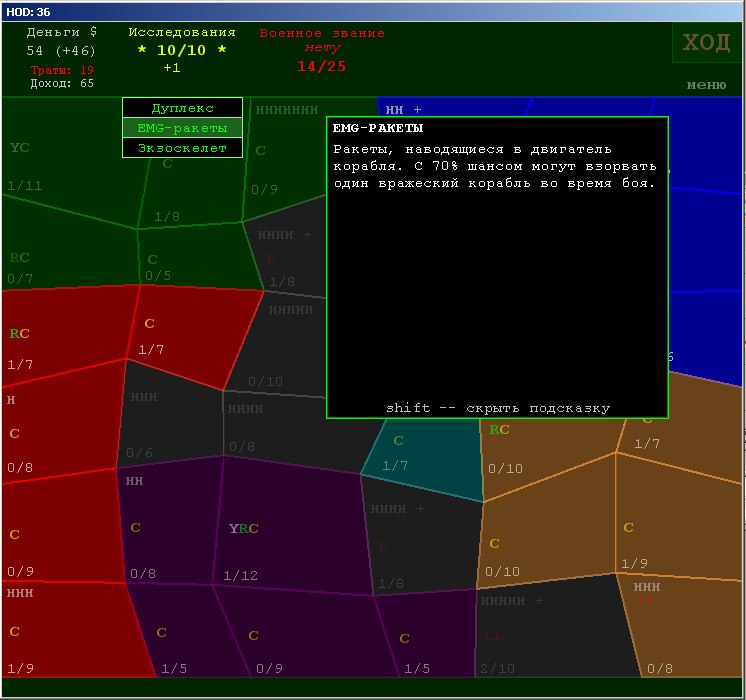The height and width of the screenshot is (700, 746).
Task: Click the rank progress 14/25
Action: tap(322, 66)
